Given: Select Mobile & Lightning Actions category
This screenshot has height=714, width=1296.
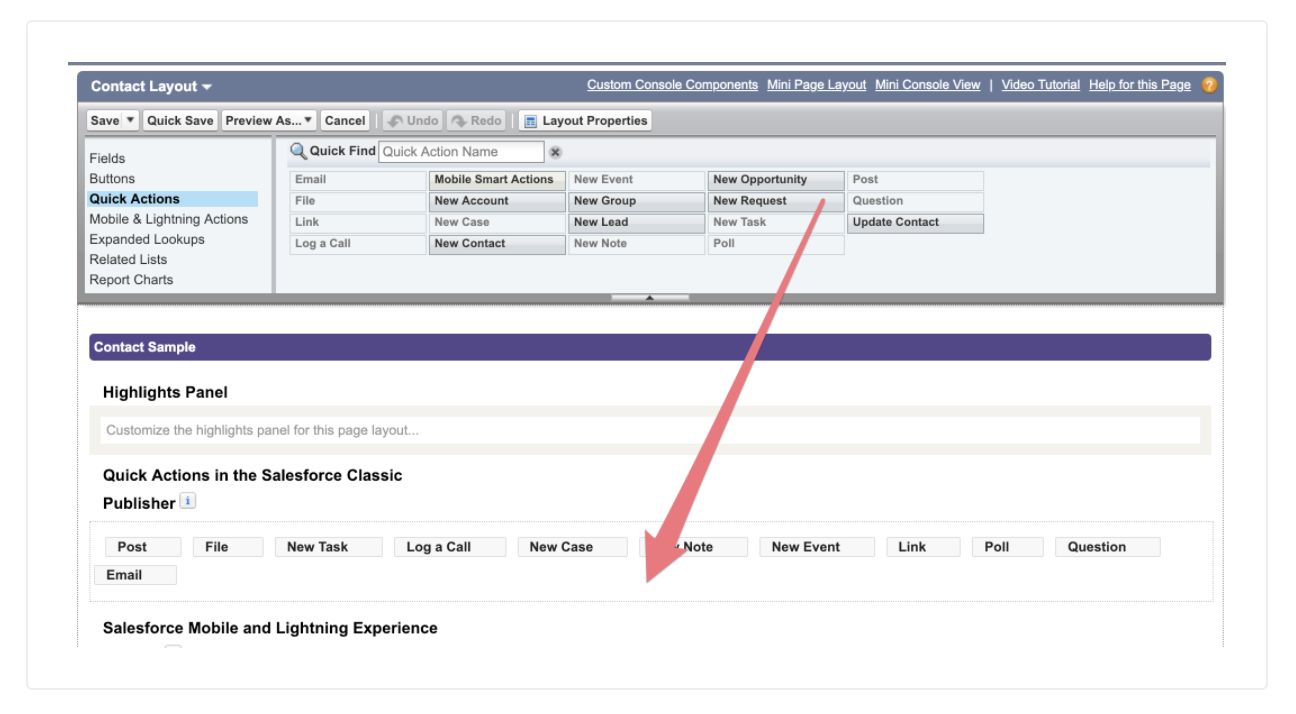Looking at the screenshot, I should pyautogui.click(x=169, y=219).
